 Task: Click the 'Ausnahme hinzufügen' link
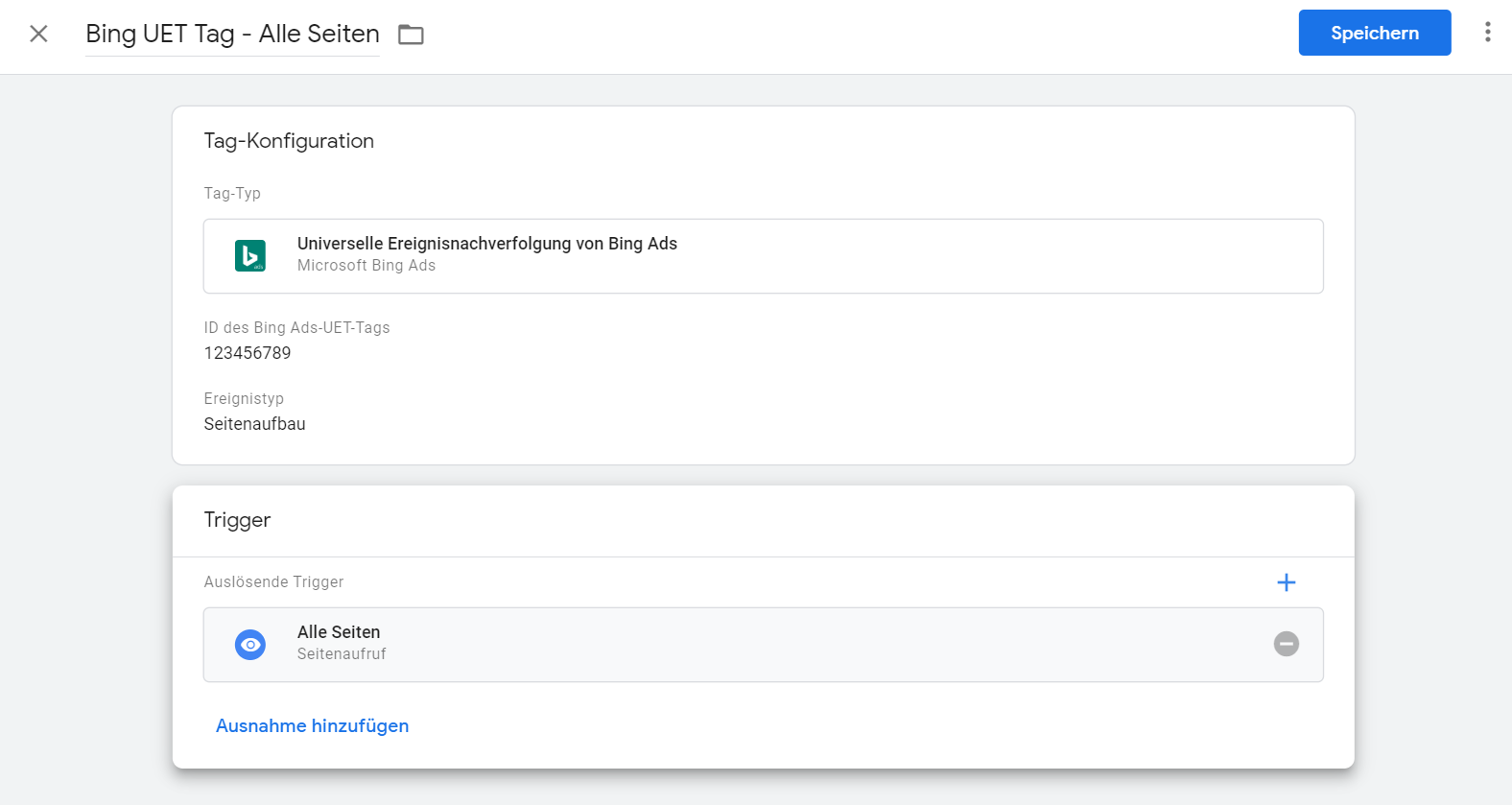click(x=312, y=726)
